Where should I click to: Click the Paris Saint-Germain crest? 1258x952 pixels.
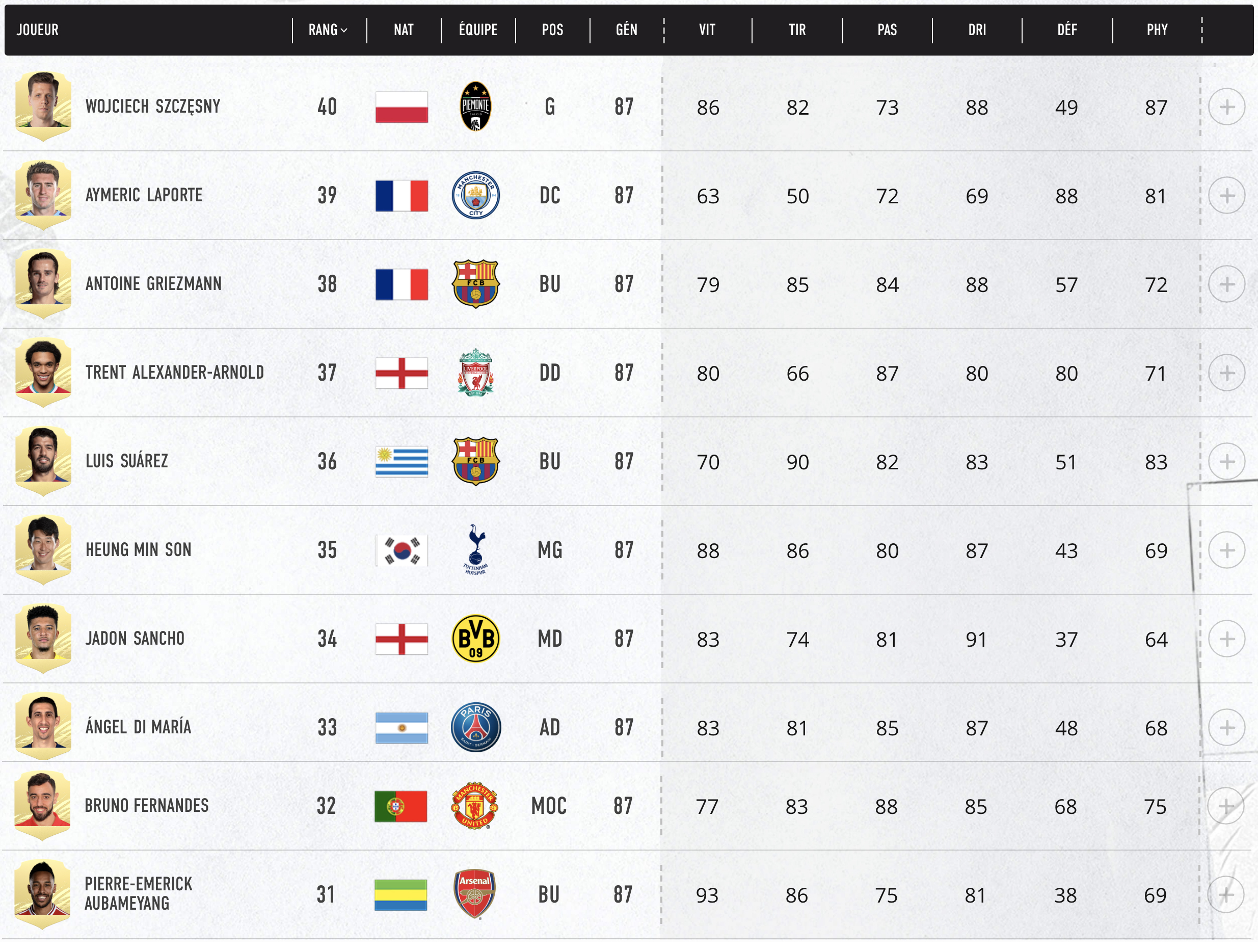[x=476, y=727]
